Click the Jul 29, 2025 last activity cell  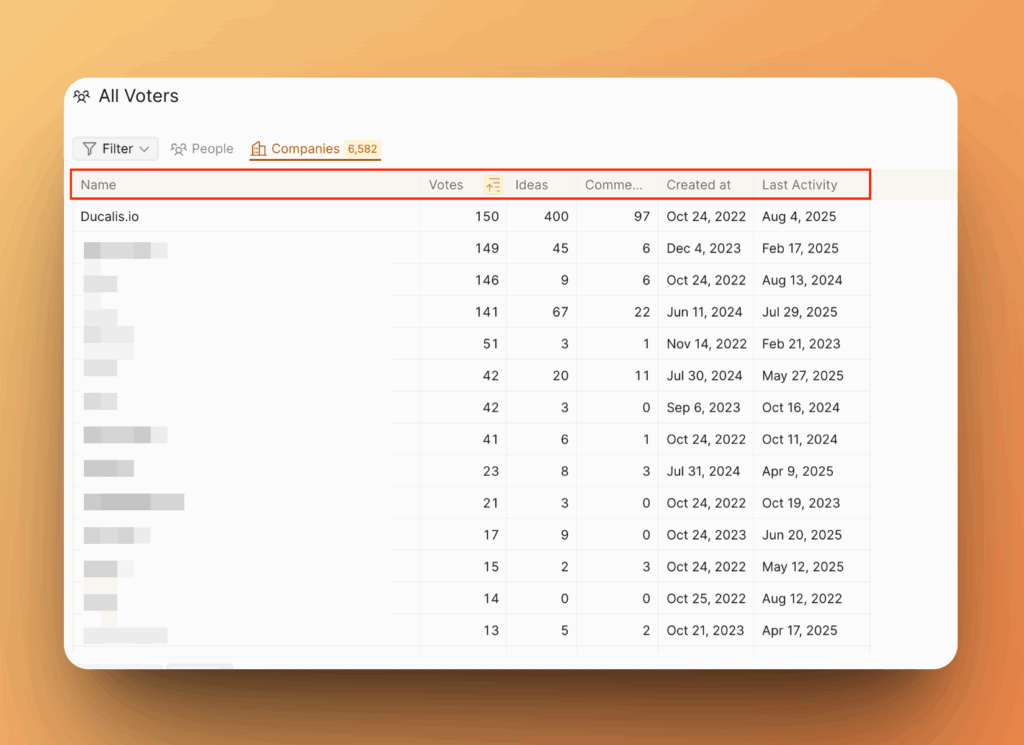point(799,312)
